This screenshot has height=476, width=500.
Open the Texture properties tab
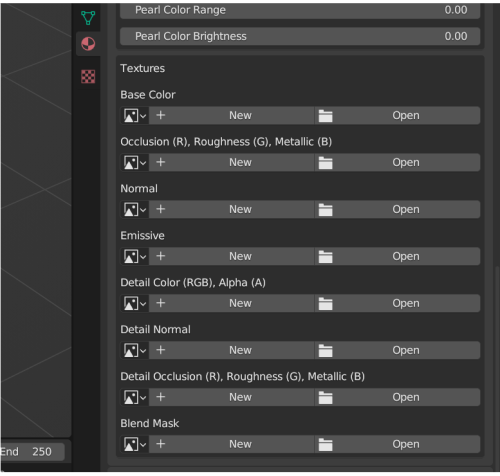pyautogui.click(x=88, y=77)
